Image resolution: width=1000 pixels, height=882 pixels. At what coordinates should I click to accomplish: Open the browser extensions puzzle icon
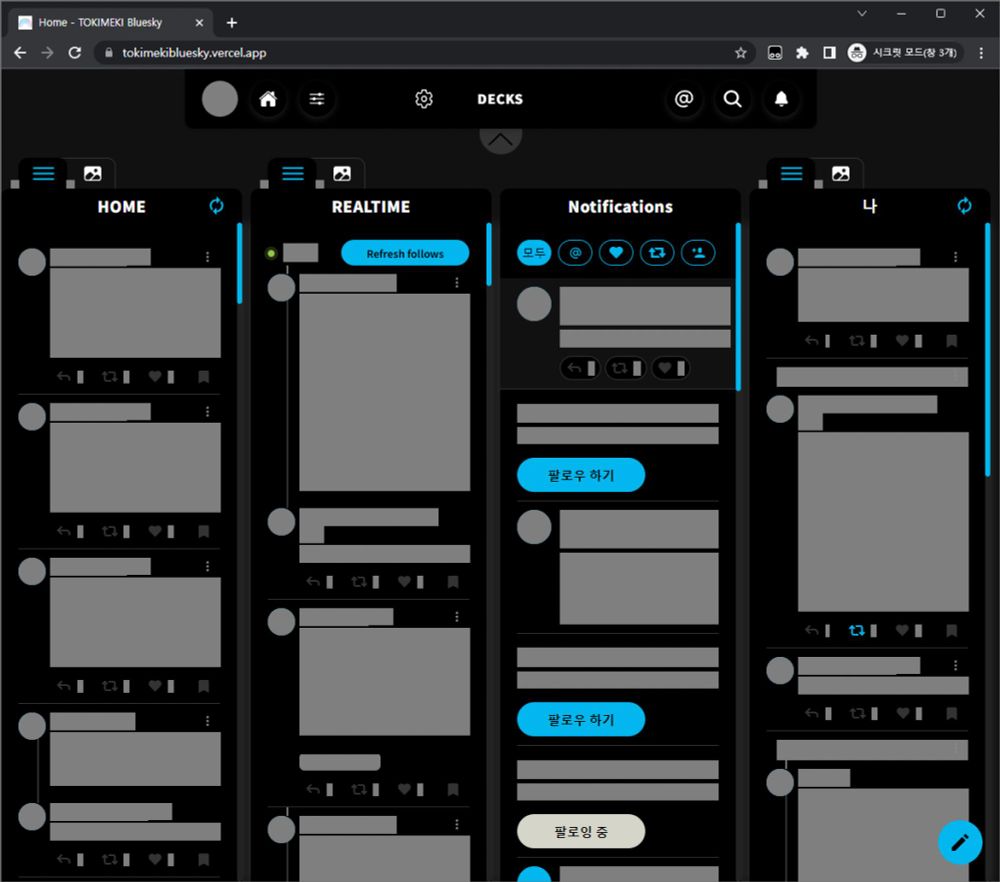(802, 53)
